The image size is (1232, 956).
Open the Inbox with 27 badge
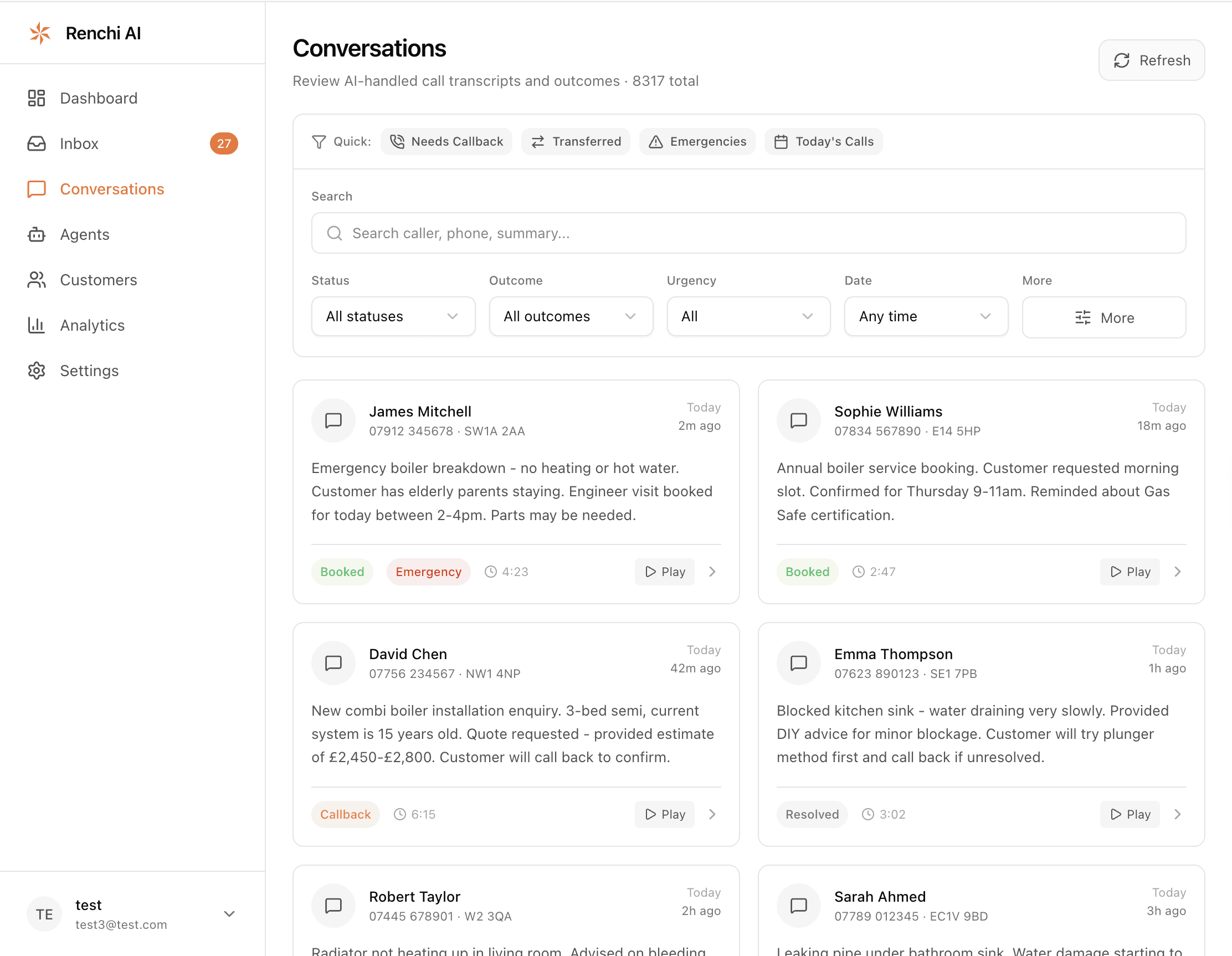79,144
